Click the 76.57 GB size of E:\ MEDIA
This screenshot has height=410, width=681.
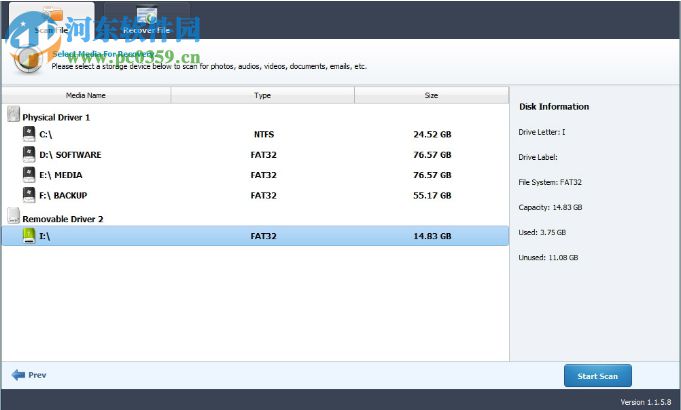(x=432, y=175)
